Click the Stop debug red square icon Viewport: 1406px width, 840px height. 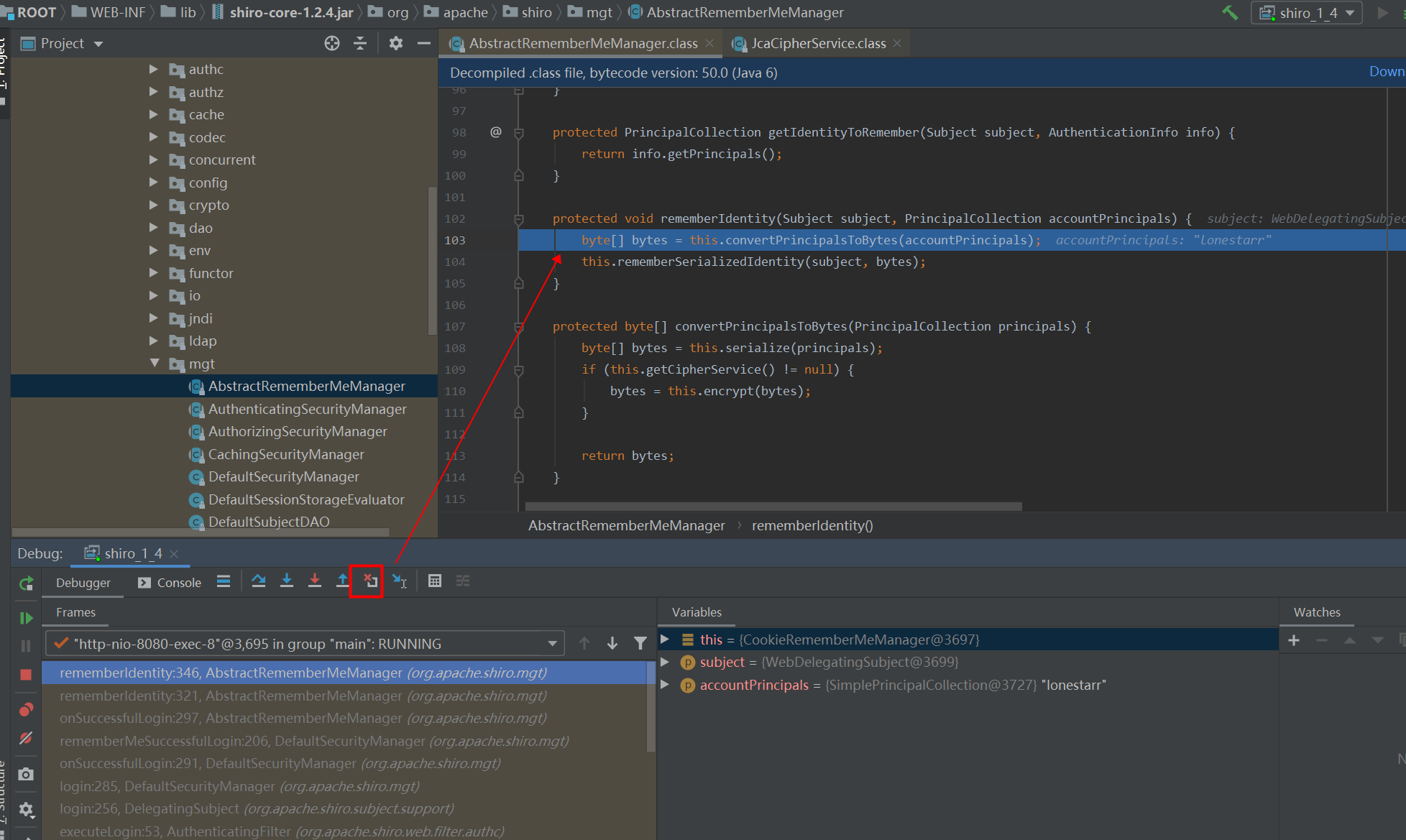(x=26, y=675)
